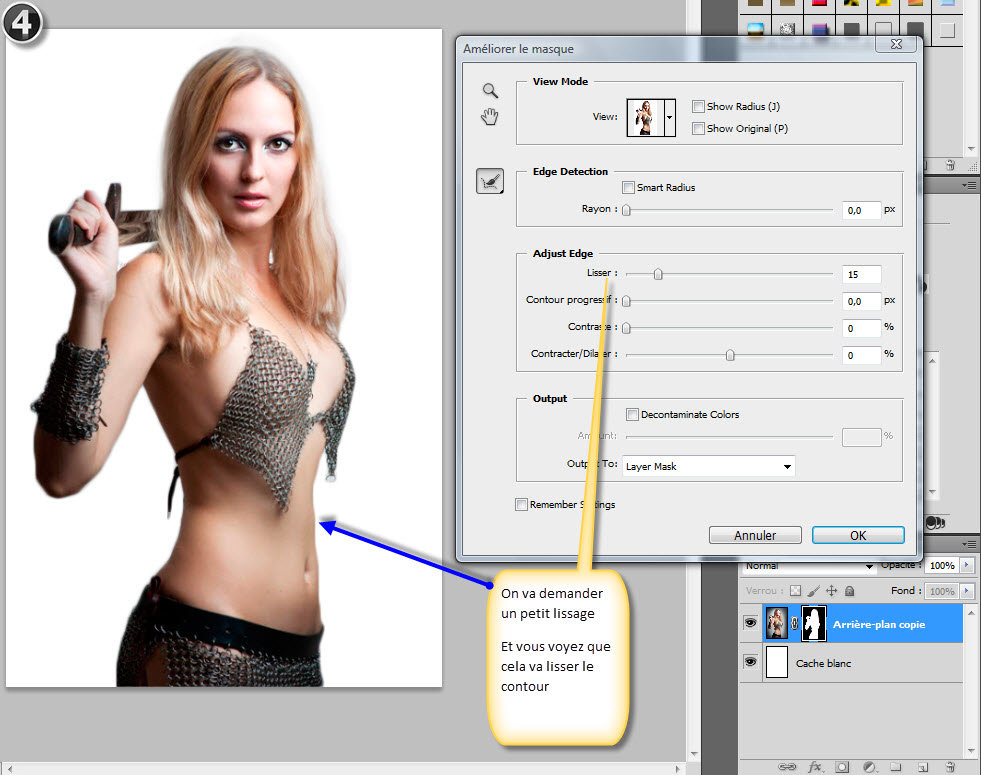The image size is (981, 775).
Task: Create new adjustment layer icon
Action: coord(869,767)
